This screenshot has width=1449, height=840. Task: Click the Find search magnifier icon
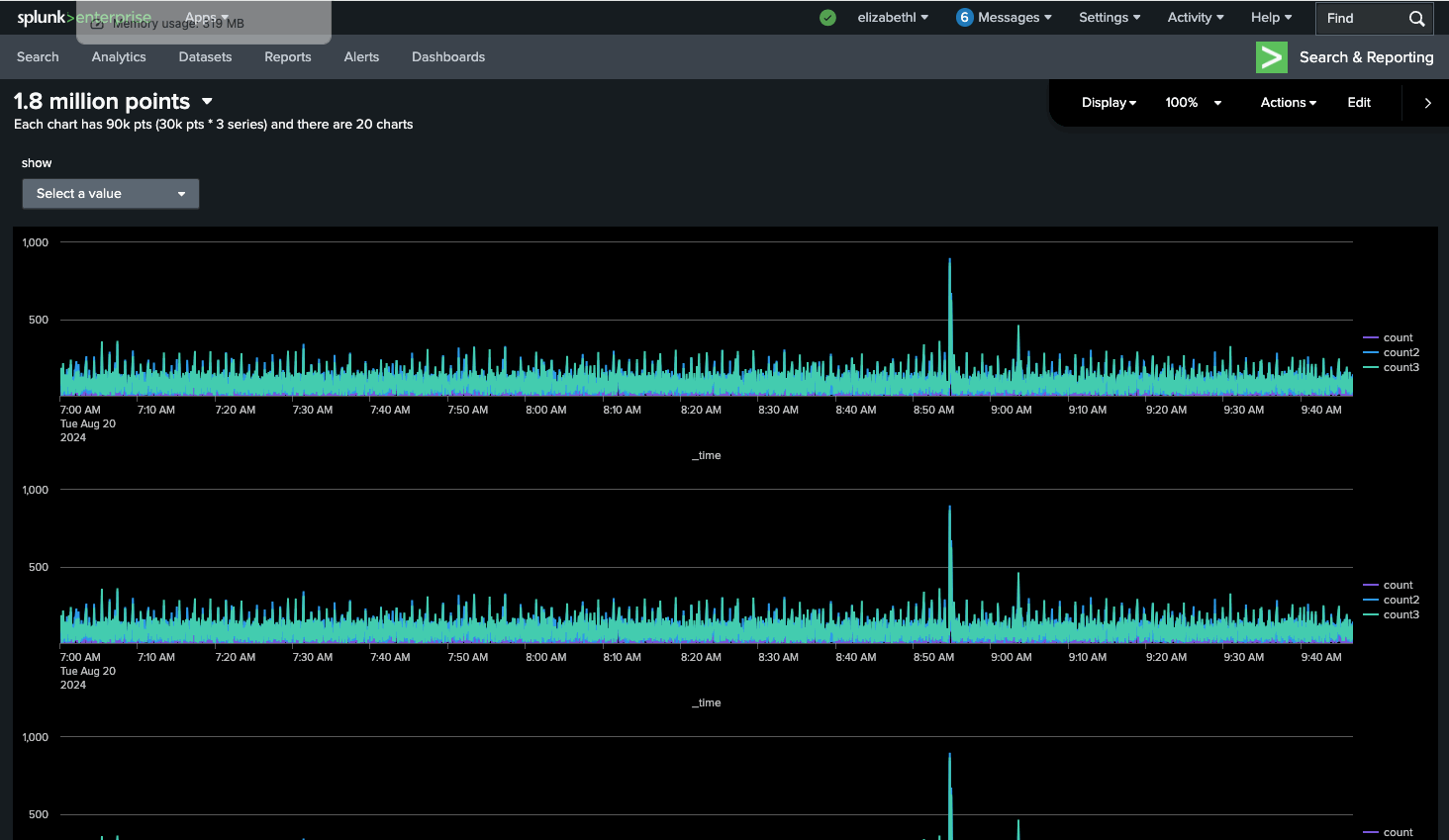click(x=1416, y=18)
